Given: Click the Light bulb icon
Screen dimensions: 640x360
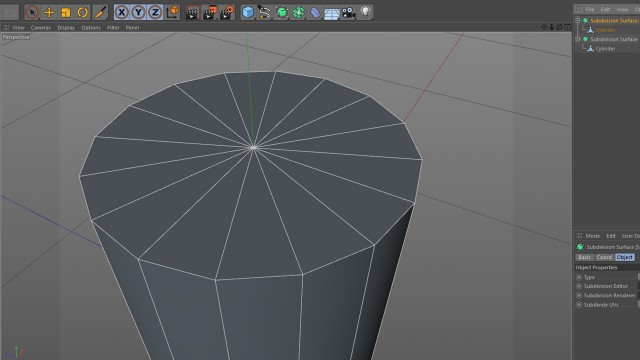Looking at the screenshot, I should [x=365, y=12].
